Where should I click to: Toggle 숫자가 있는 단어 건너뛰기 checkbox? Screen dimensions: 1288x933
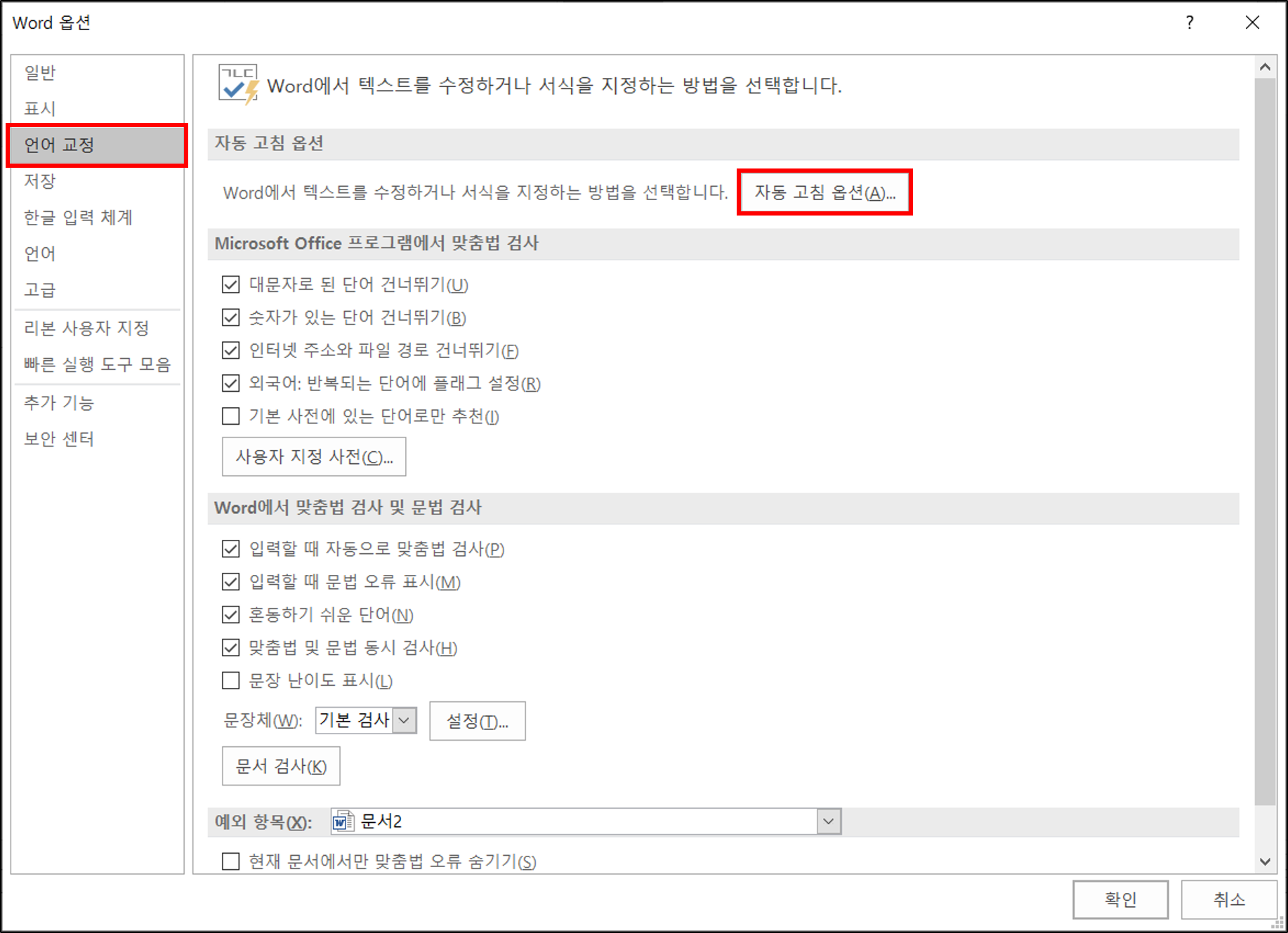(230, 317)
